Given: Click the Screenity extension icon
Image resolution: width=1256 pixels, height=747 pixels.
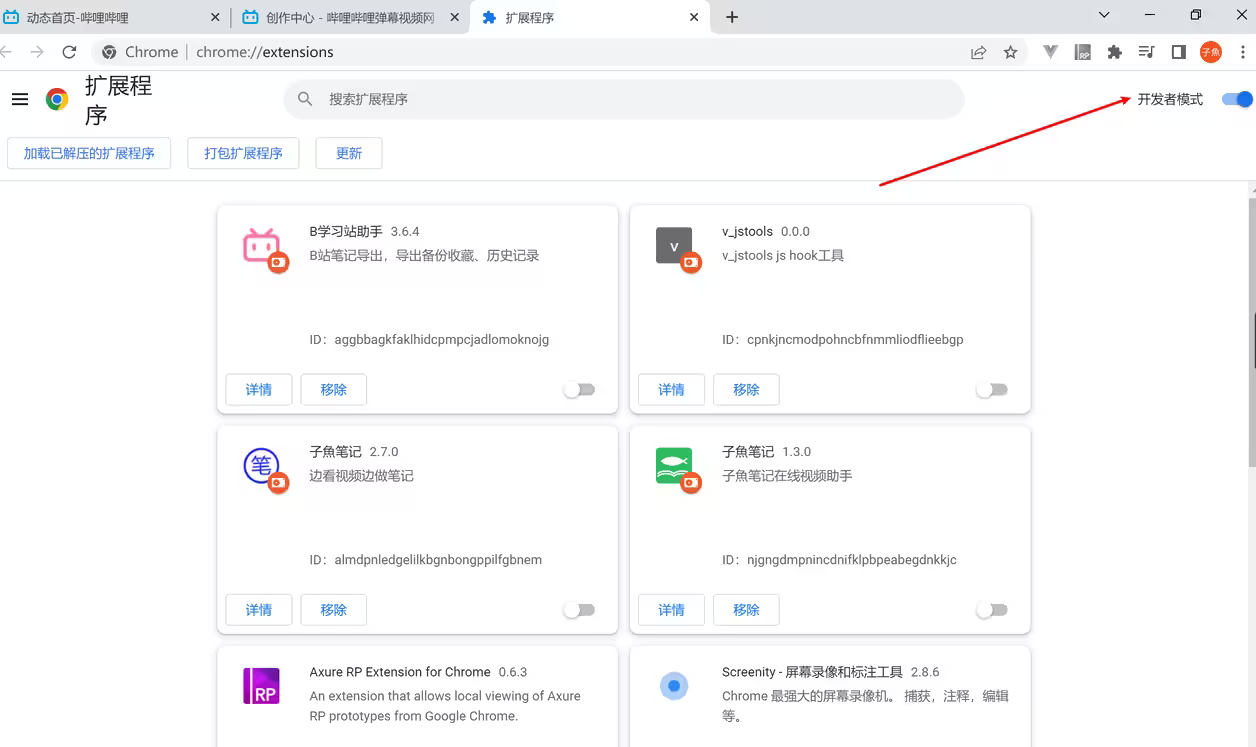Looking at the screenshot, I should (x=674, y=686).
